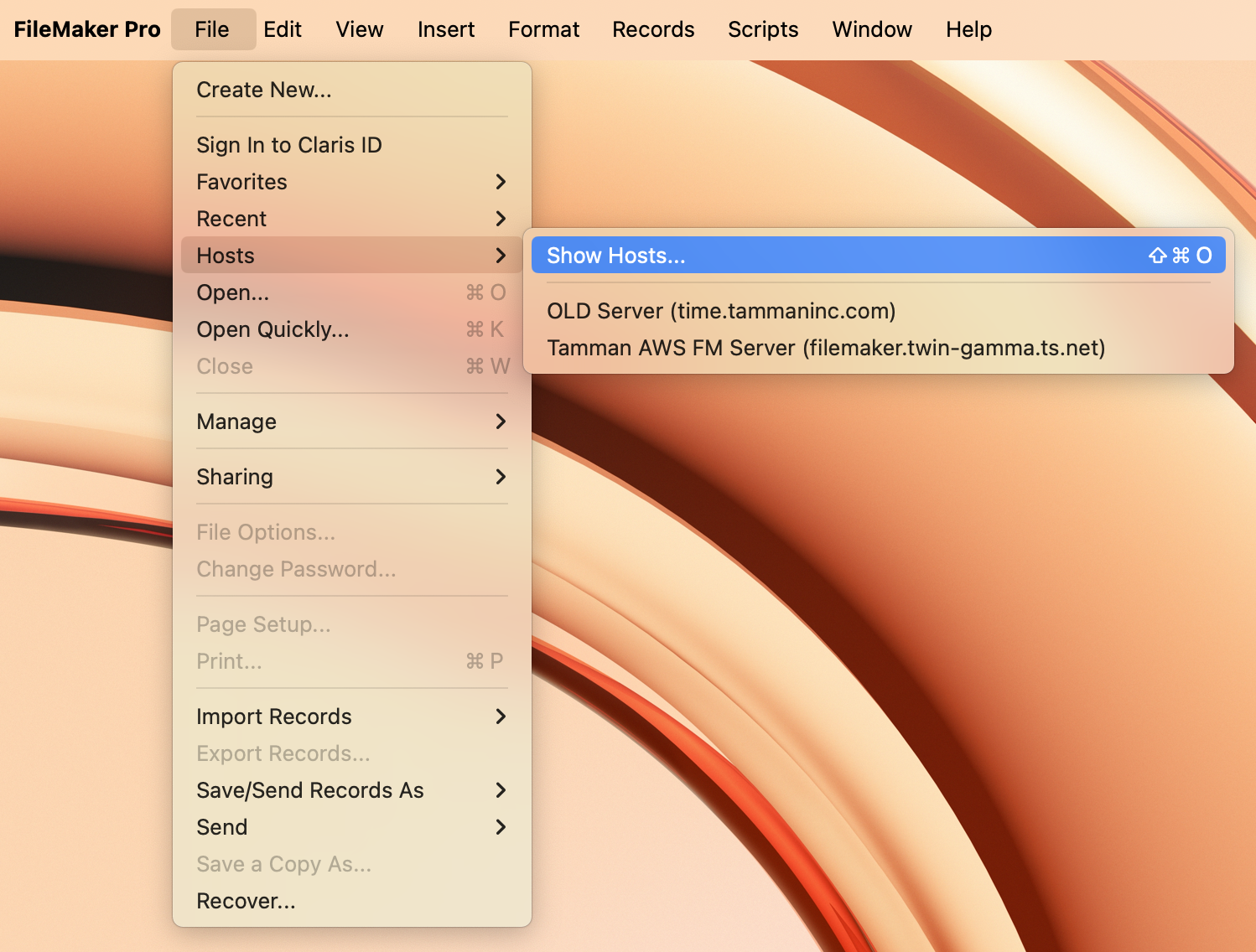Expand the Send submenu

pyautogui.click(x=352, y=827)
